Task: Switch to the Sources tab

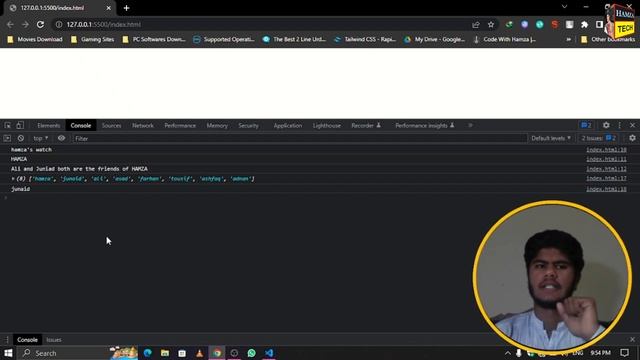Action: (111, 125)
